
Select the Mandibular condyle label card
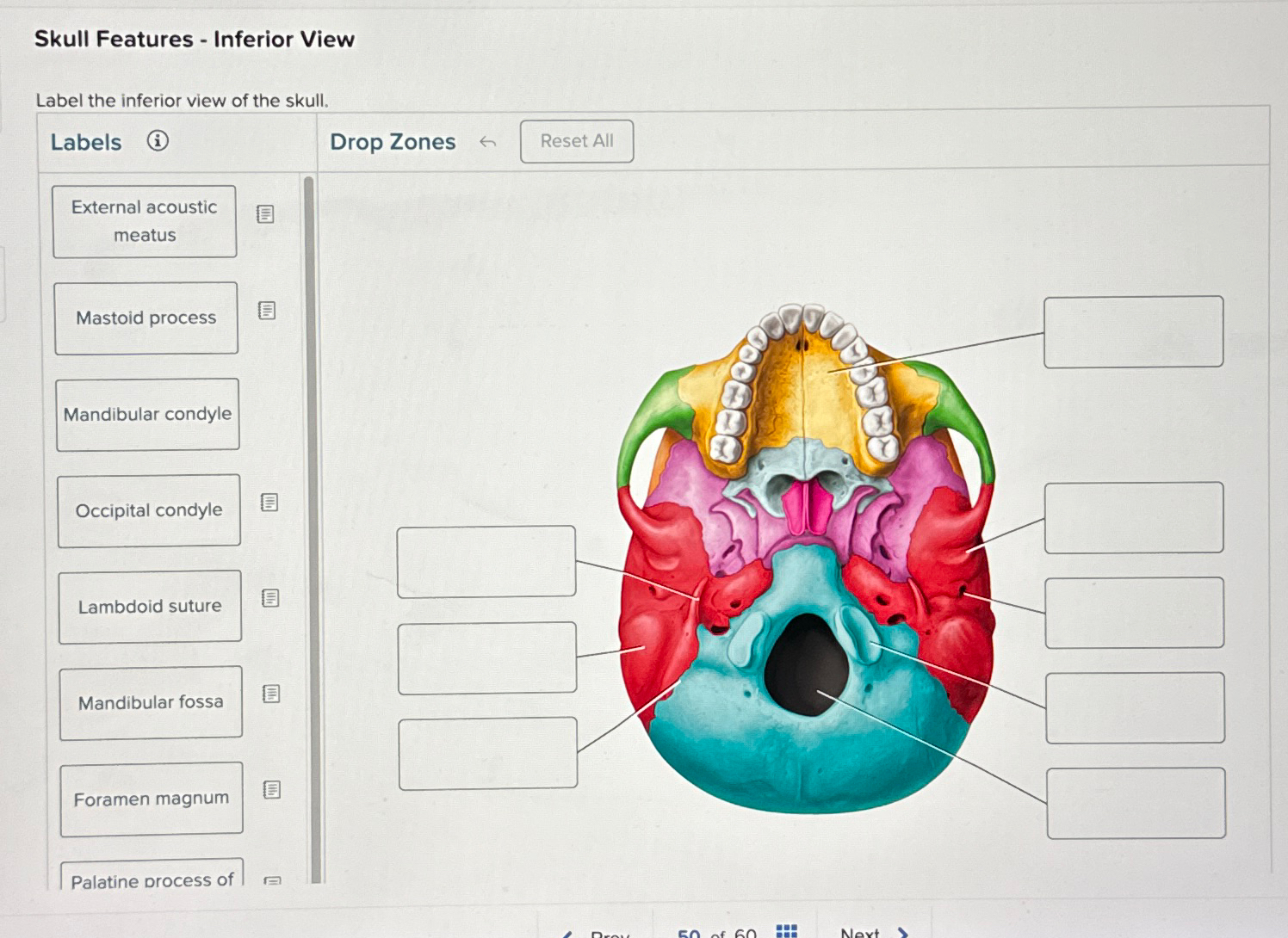(147, 415)
